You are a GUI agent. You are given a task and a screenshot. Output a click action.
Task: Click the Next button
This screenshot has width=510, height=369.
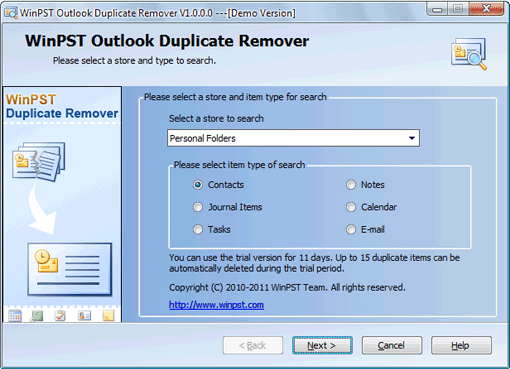click(322, 345)
